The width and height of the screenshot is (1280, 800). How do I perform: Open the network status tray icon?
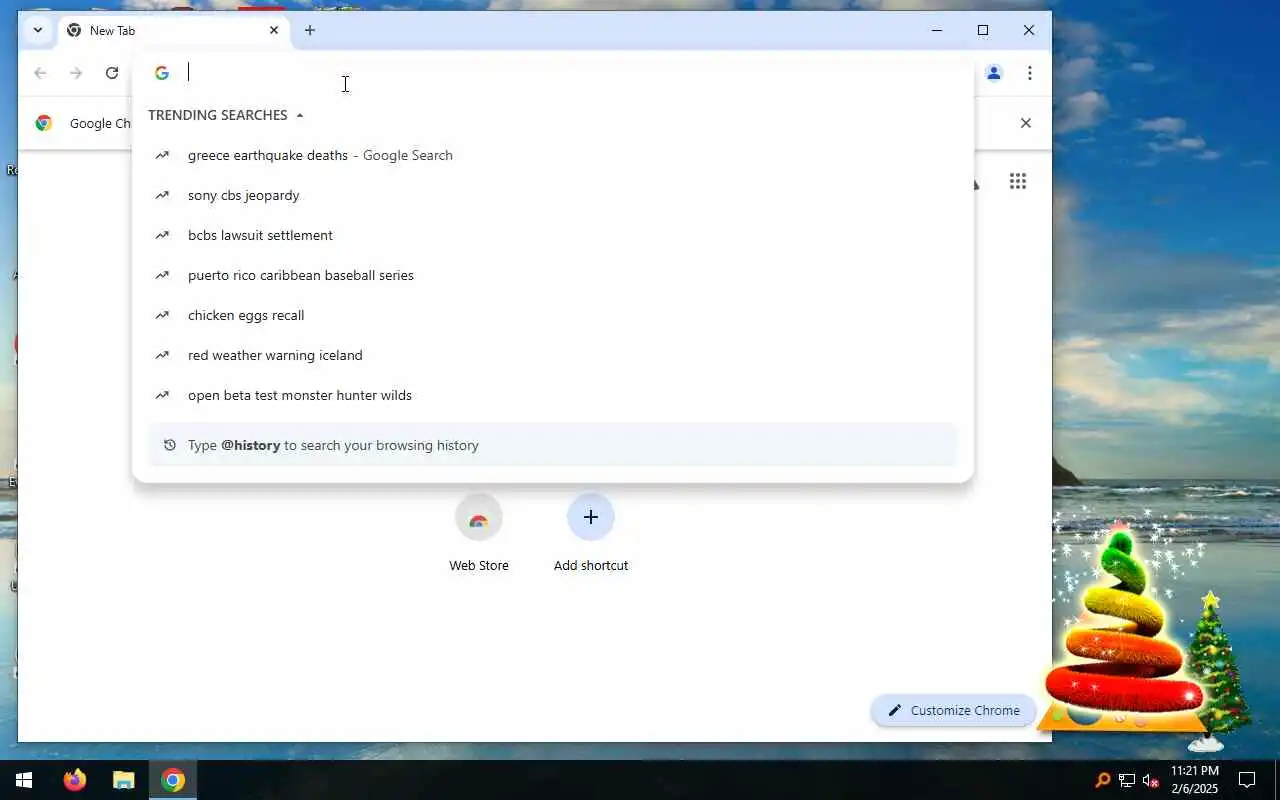point(1127,780)
